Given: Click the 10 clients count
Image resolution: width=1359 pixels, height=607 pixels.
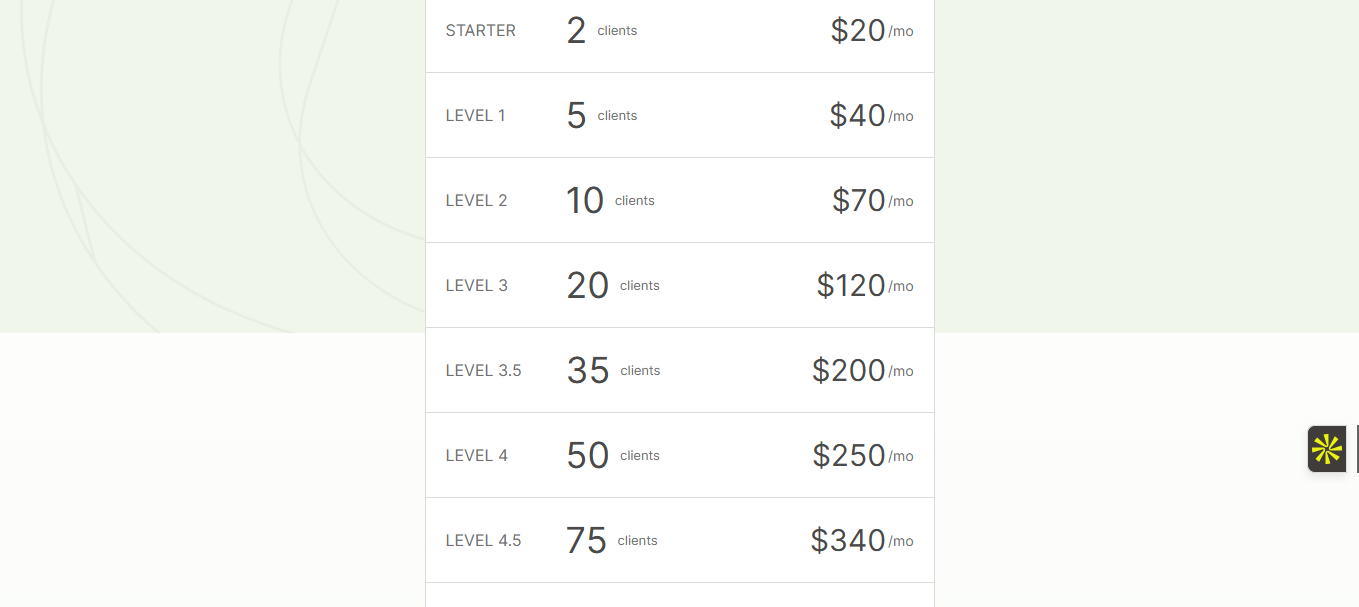Looking at the screenshot, I should coord(609,201).
